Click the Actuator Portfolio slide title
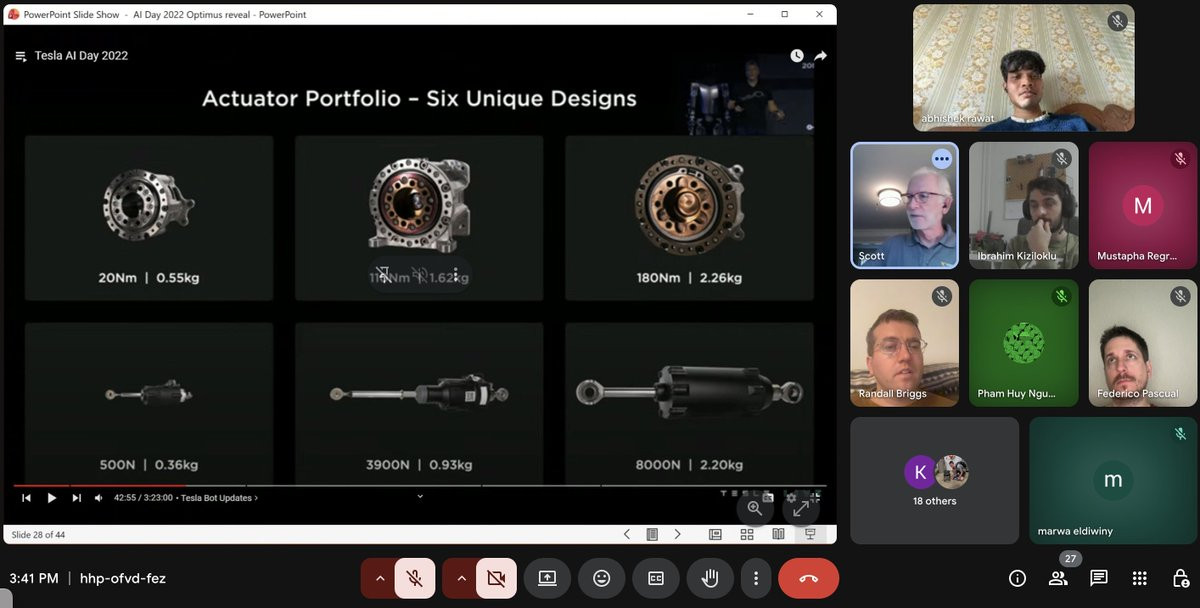 click(x=419, y=99)
